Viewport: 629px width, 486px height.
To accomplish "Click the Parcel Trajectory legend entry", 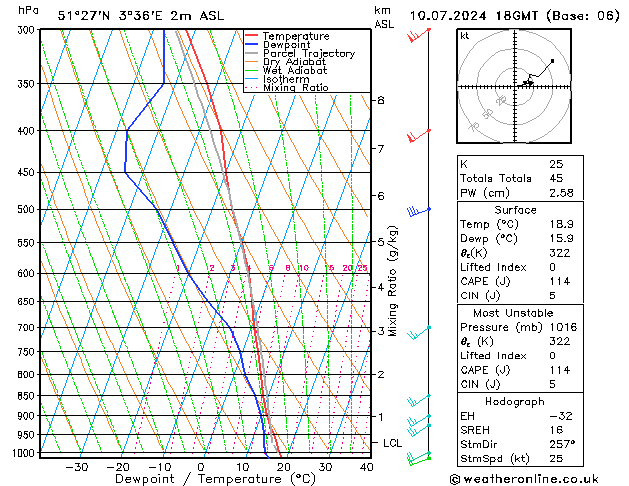I will pyautogui.click(x=309, y=53).
